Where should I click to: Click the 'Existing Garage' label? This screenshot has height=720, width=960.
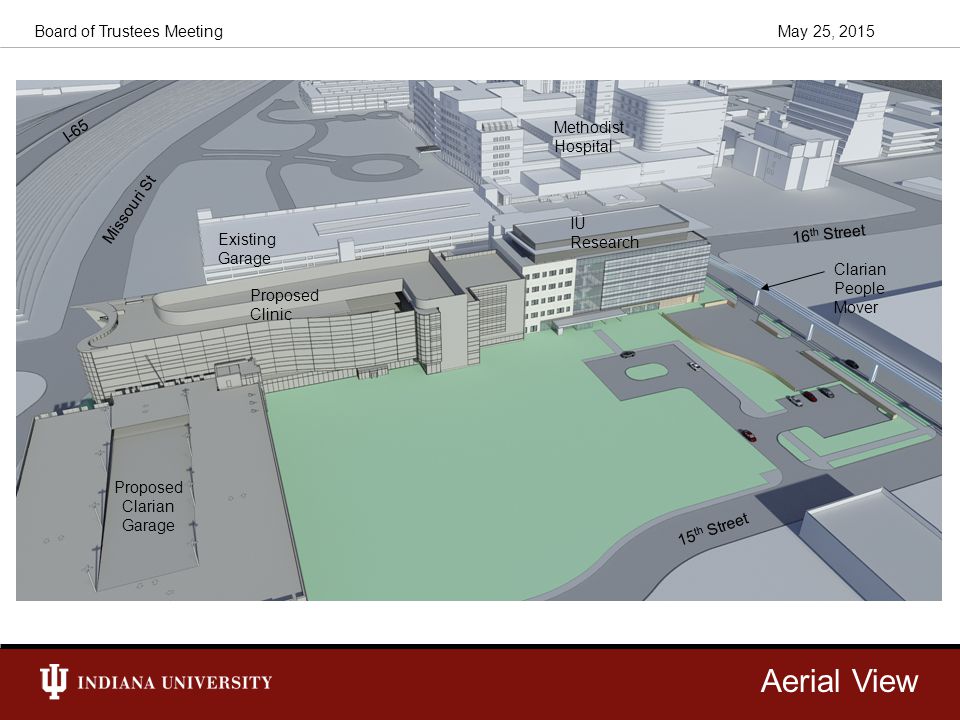[247, 249]
